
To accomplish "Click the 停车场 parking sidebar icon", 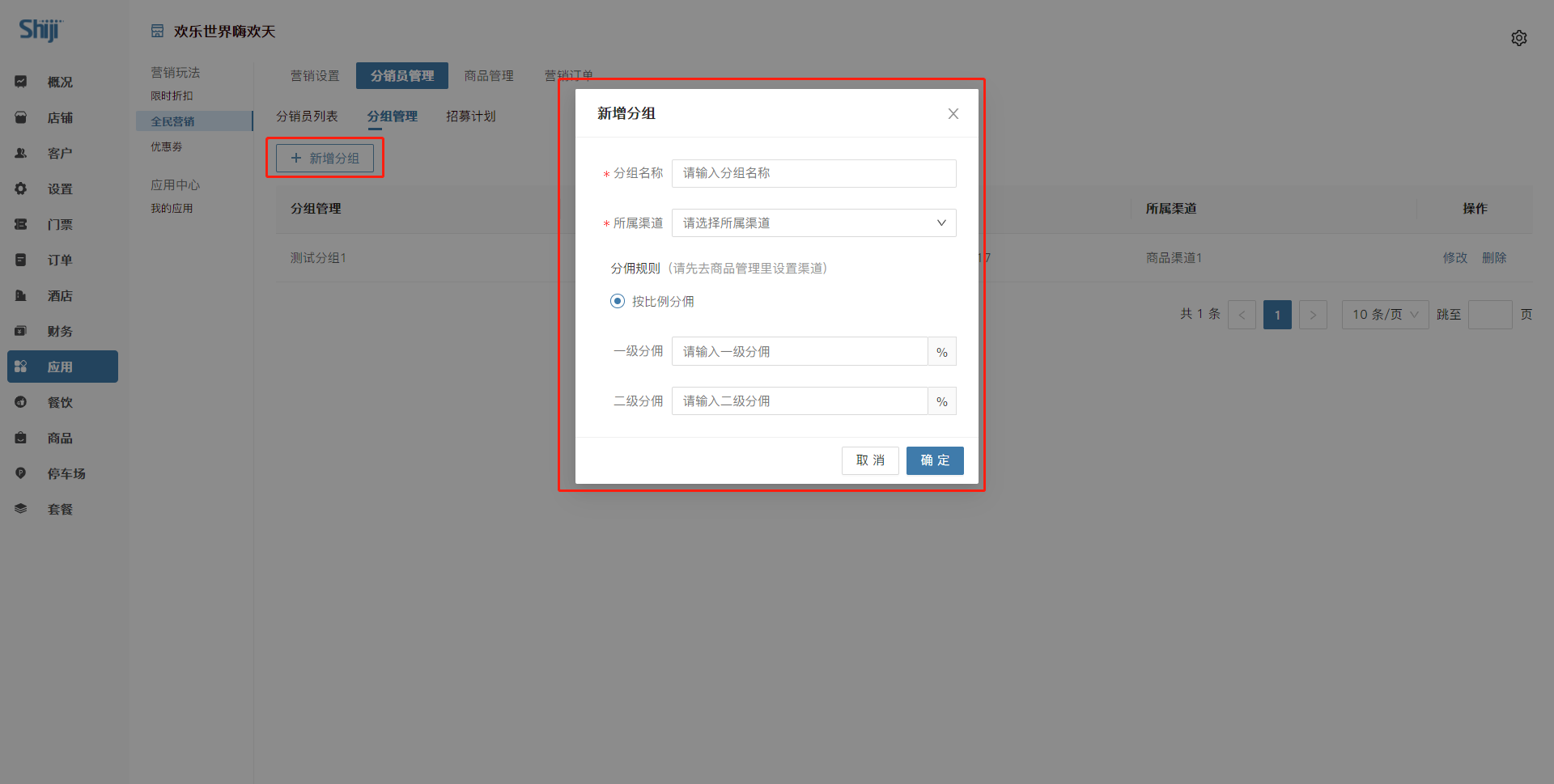I will click(x=21, y=473).
